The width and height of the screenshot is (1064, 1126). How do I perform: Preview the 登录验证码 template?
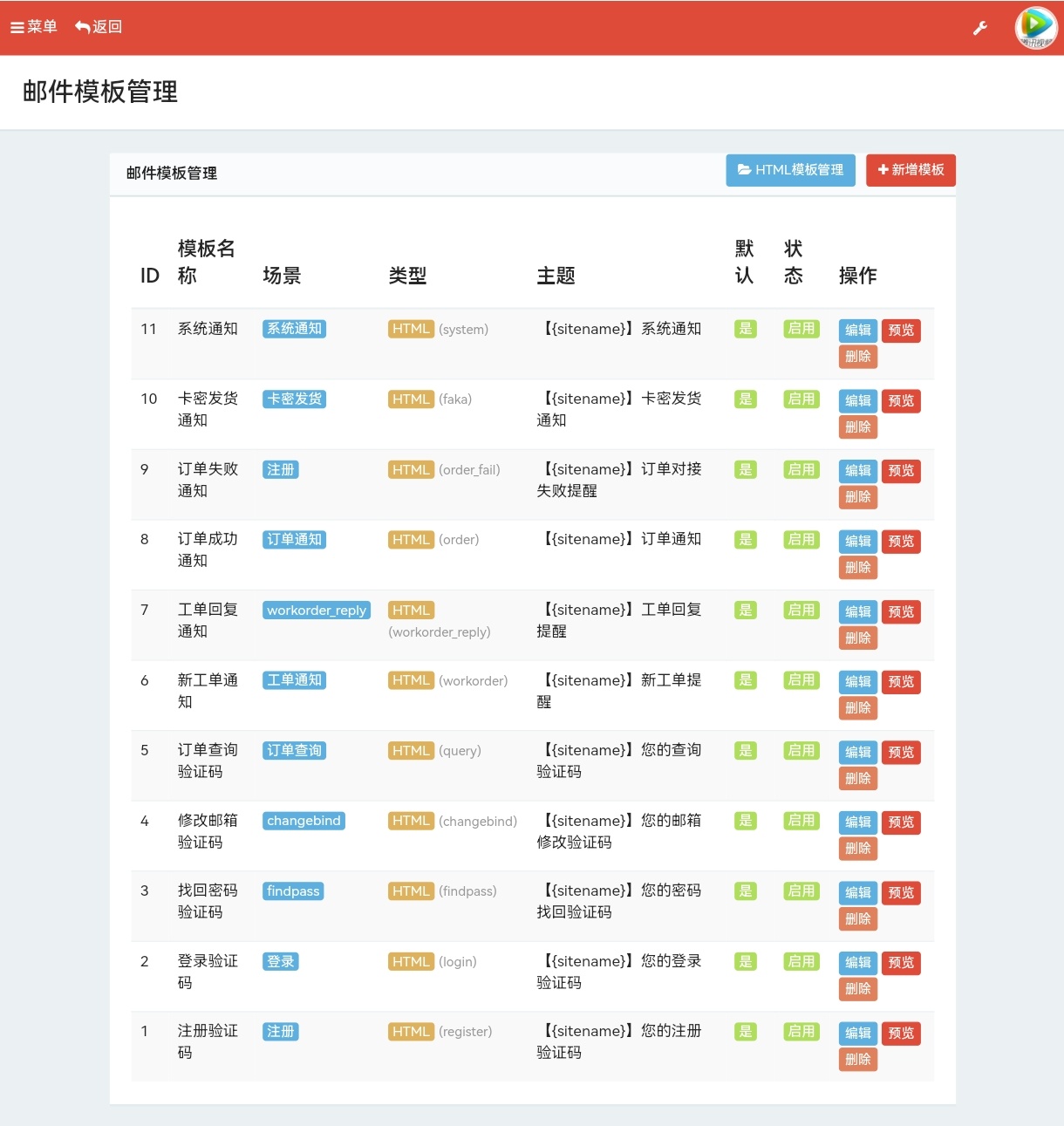901,963
